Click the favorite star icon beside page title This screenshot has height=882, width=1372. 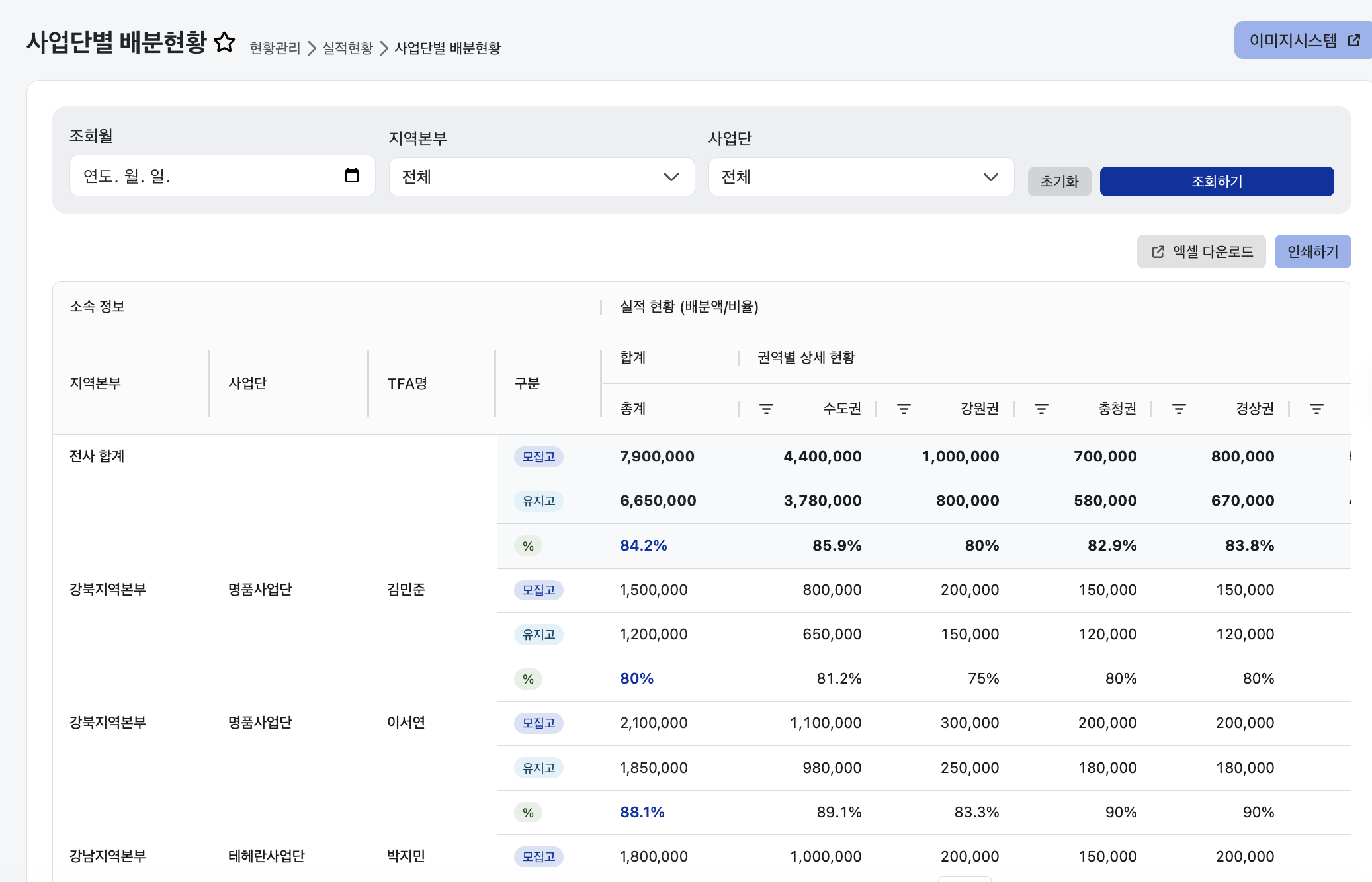225,42
